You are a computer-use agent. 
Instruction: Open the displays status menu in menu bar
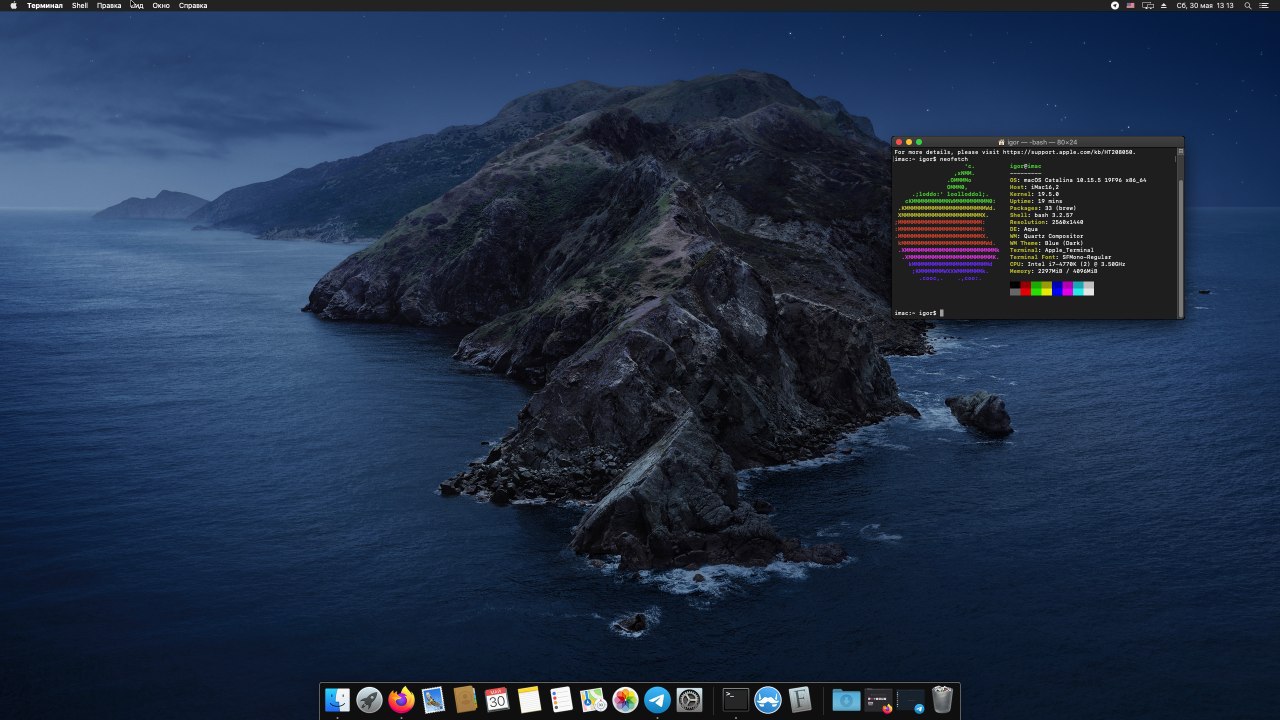point(1148,5)
